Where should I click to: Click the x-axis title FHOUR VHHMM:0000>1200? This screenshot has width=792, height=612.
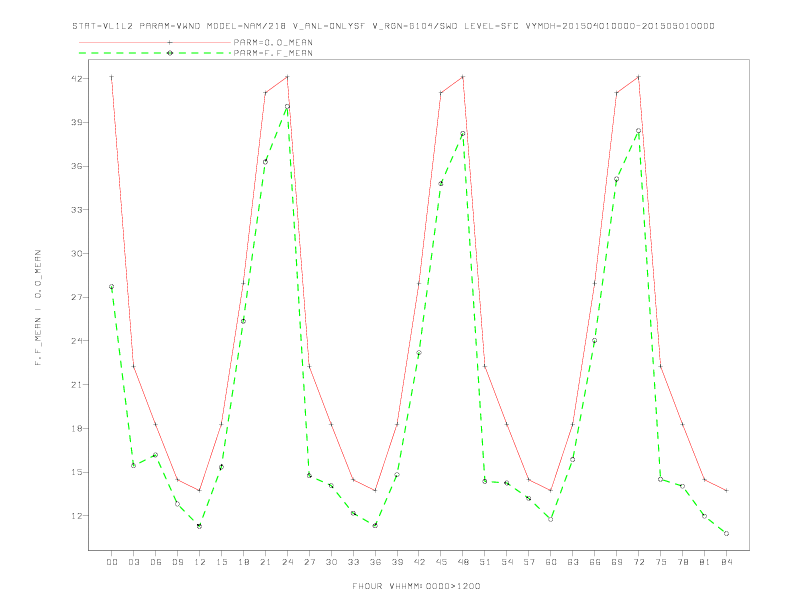pos(416,586)
